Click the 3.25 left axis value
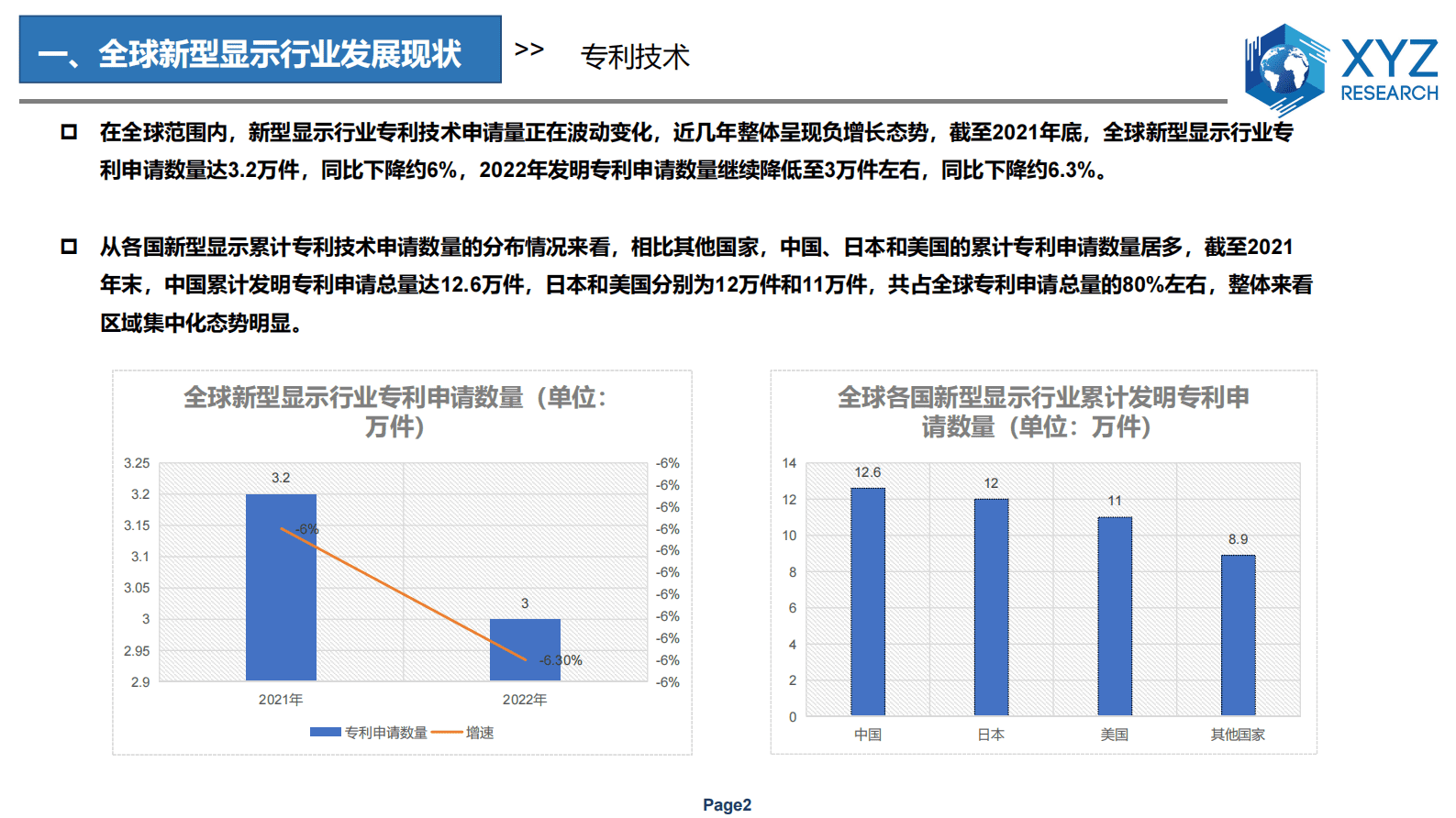 point(137,463)
